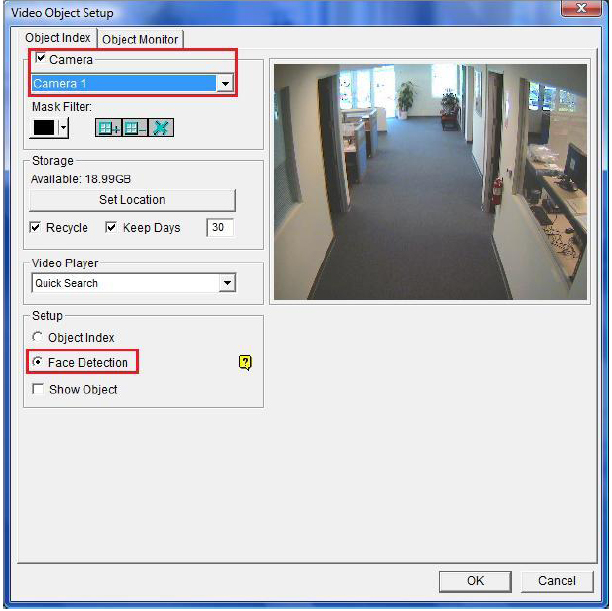Open the Quick Search video player dropdown
Image resolution: width=612 pixels, height=611 pixels.
click(227, 283)
